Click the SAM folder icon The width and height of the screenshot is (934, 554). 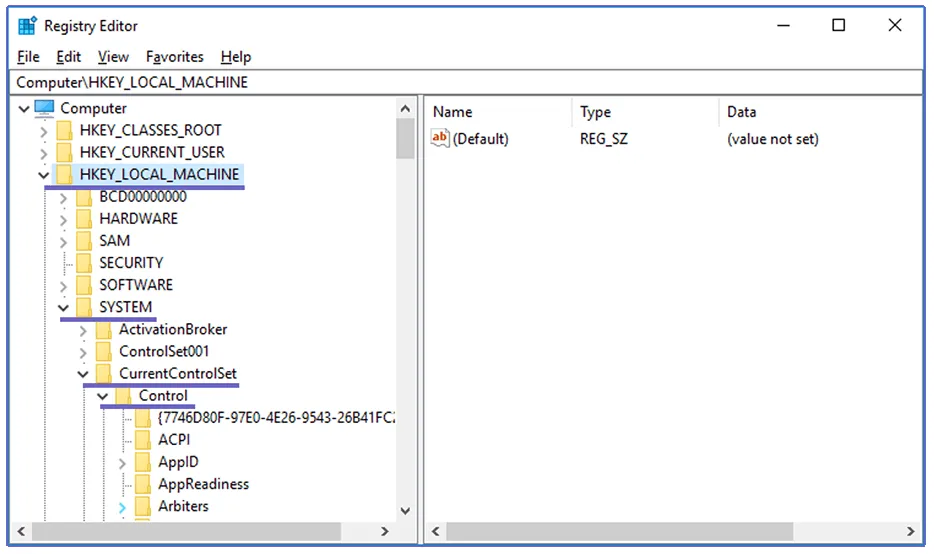pyautogui.click(x=84, y=241)
